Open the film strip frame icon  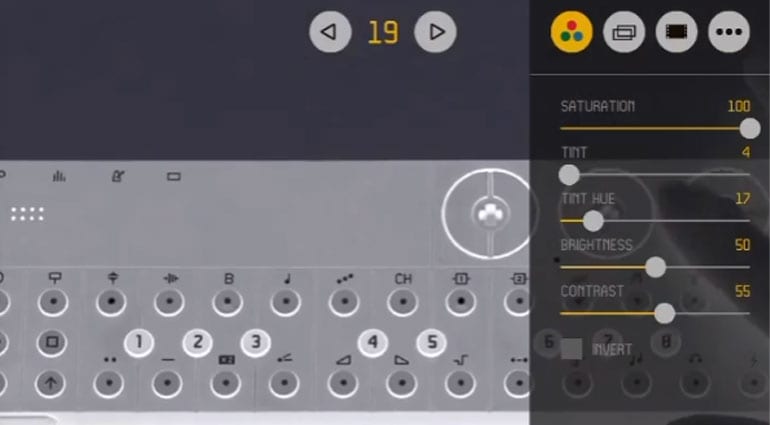point(677,32)
